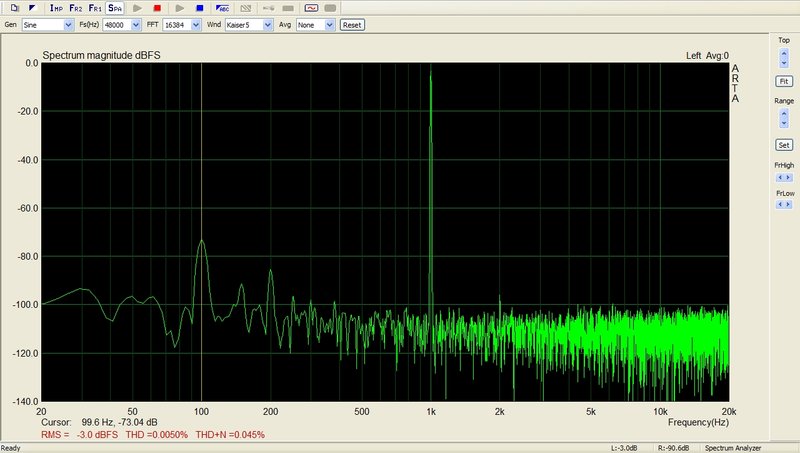Switch to IMP impulse response mode
The image size is (800, 453).
point(56,8)
